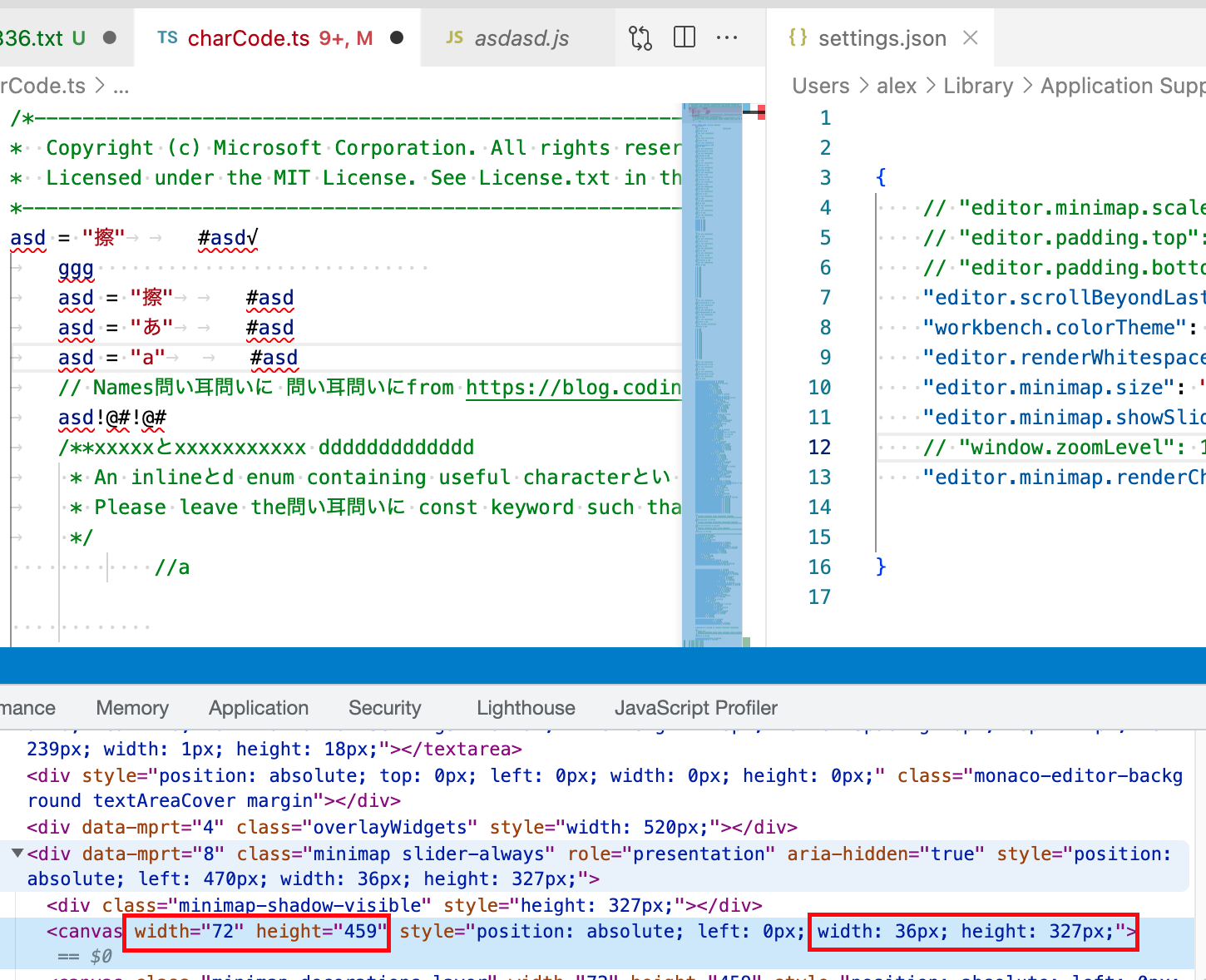This screenshot has width=1206, height=980.
Task: Switch to the Memory DevTools panel
Action: click(131, 708)
